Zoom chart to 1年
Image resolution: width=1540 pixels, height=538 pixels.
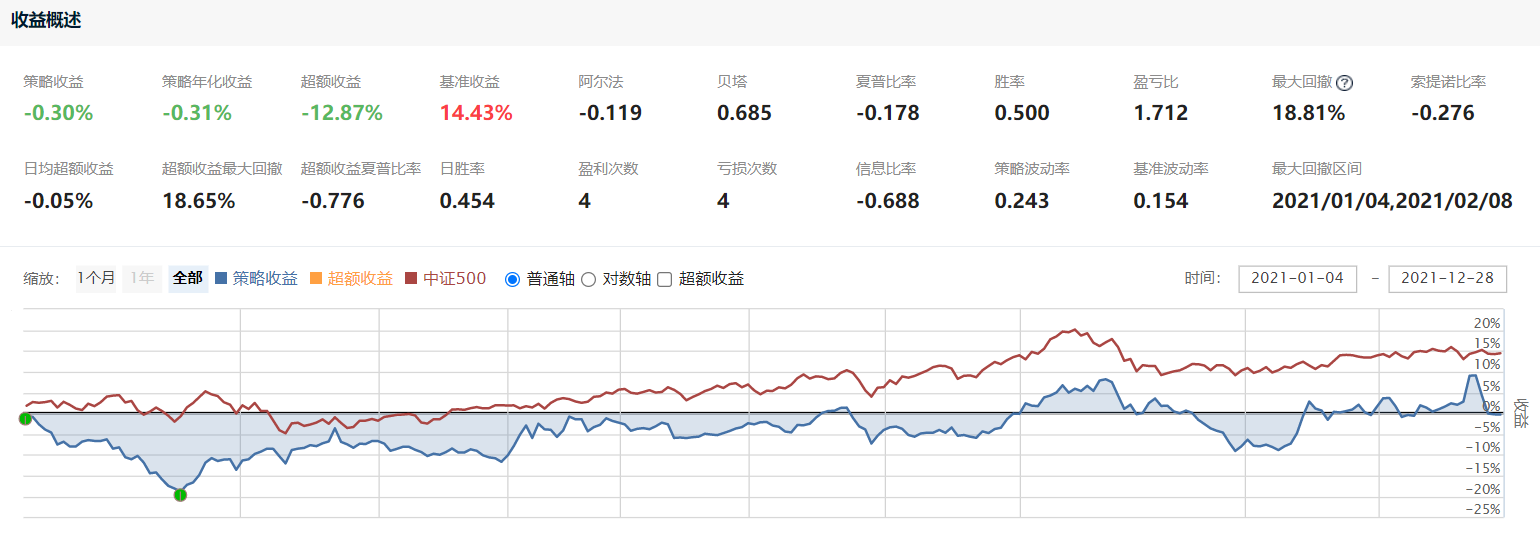click(143, 279)
